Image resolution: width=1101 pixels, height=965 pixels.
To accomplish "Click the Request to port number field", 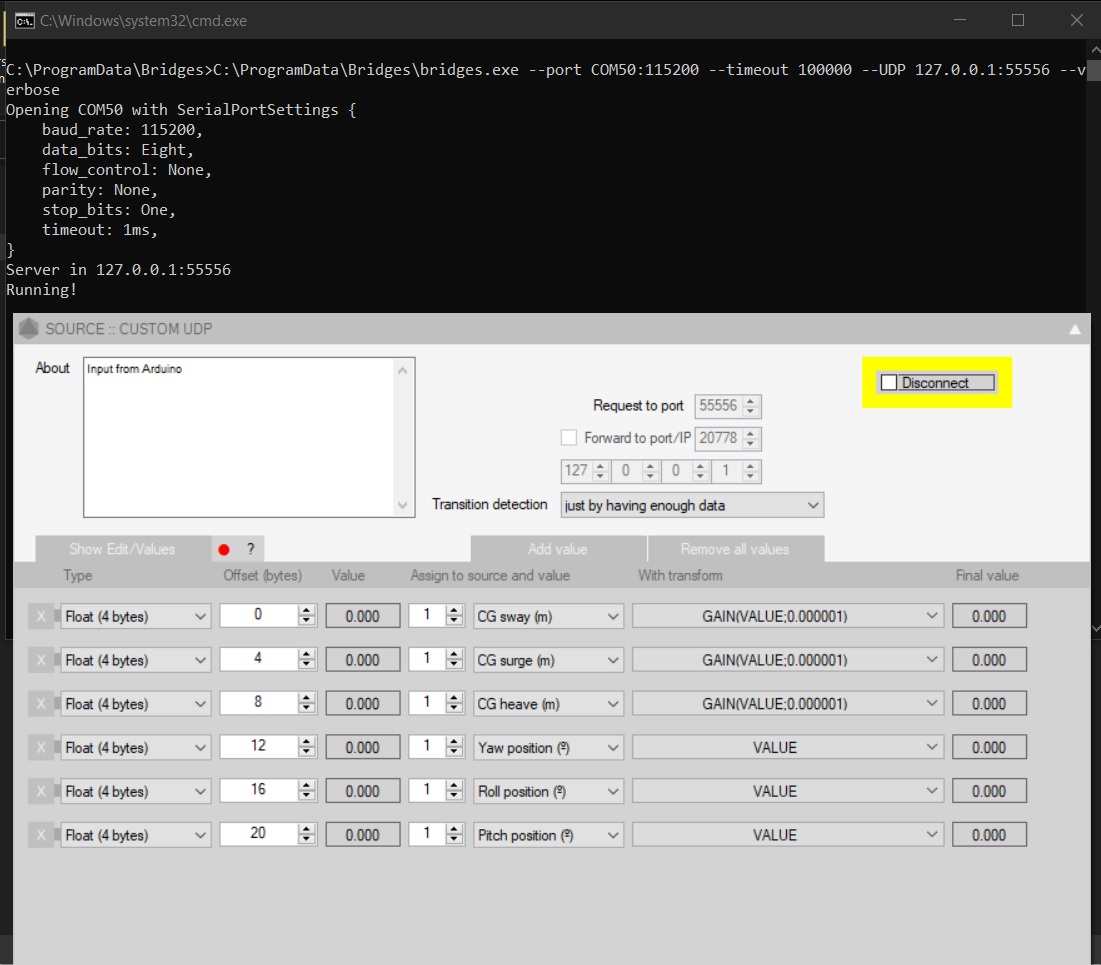I will (x=718, y=406).
